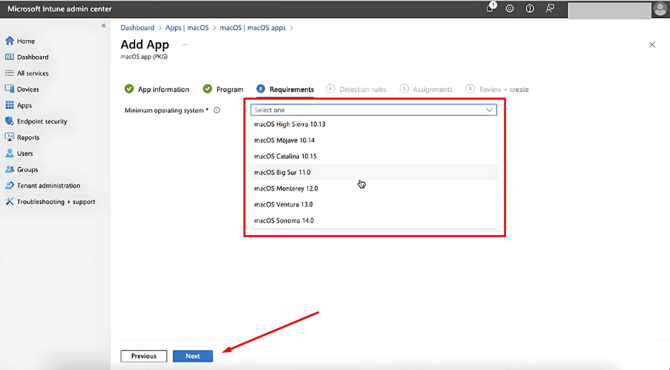Click the Reports sidebar icon
The width and height of the screenshot is (670, 370).
(x=9, y=137)
